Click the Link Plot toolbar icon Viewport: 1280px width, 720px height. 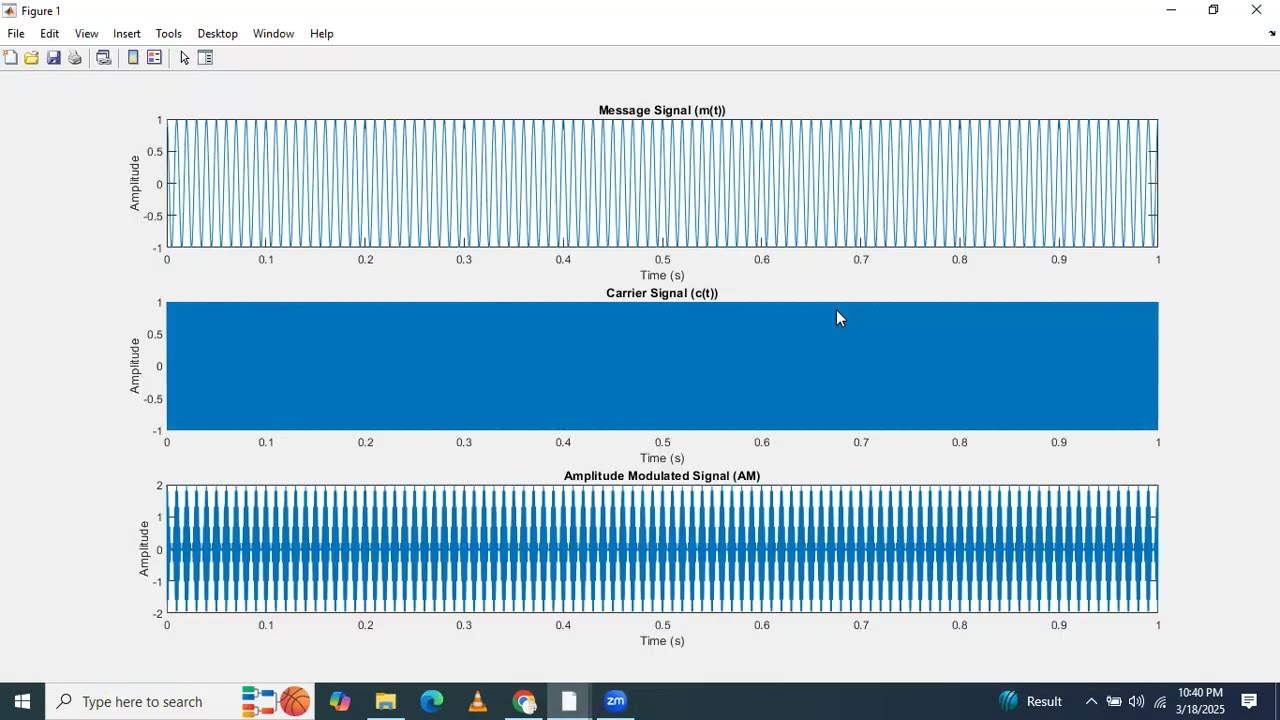pyautogui.click(x=103, y=58)
